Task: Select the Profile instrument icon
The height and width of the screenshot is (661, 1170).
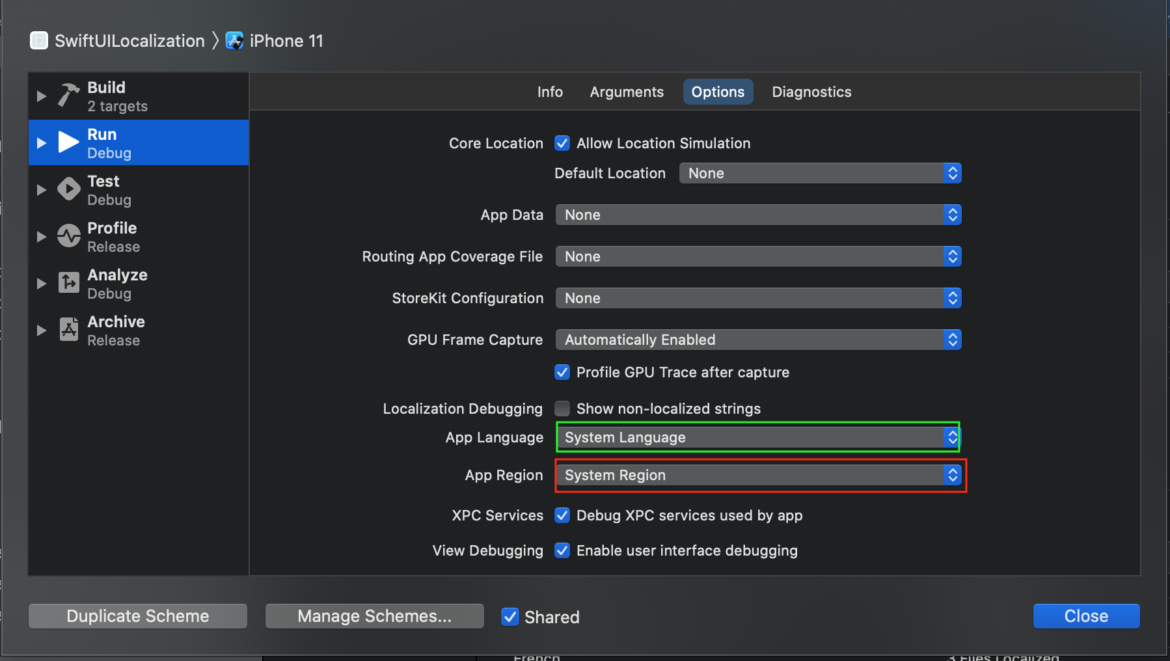Action: pos(68,237)
